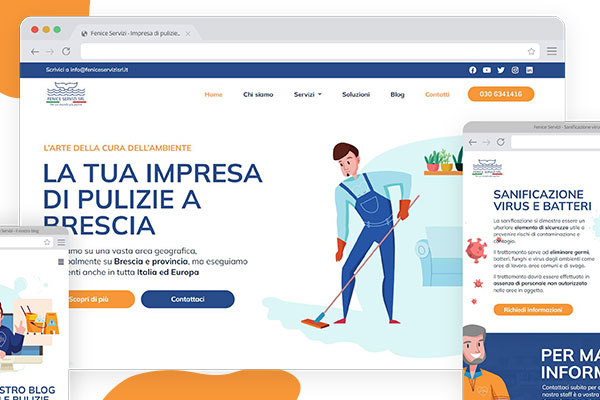
Task: Open the Facebook social icon
Action: [473, 70]
